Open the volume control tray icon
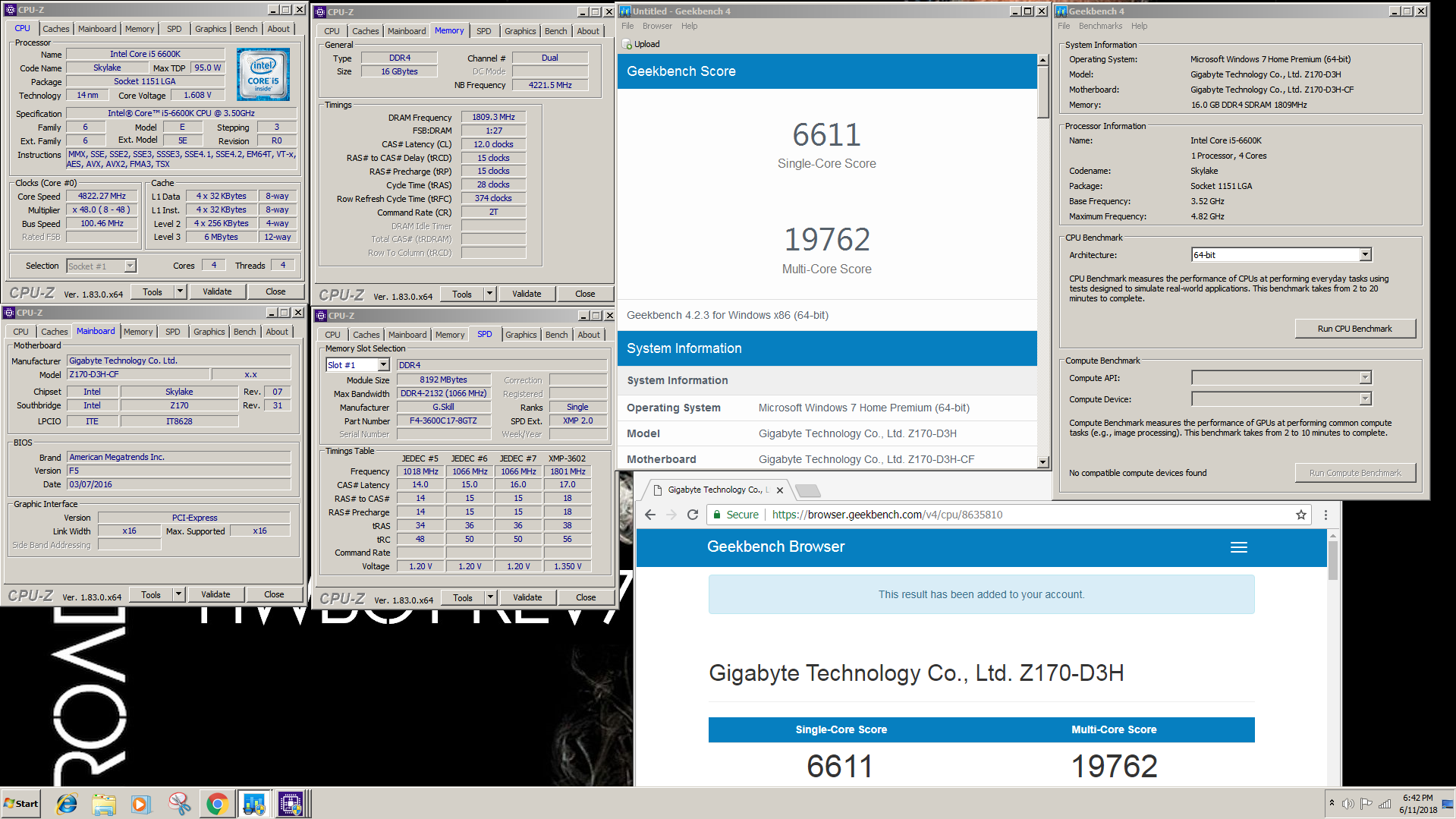The image size is (1456, 819). [1348, 804]
